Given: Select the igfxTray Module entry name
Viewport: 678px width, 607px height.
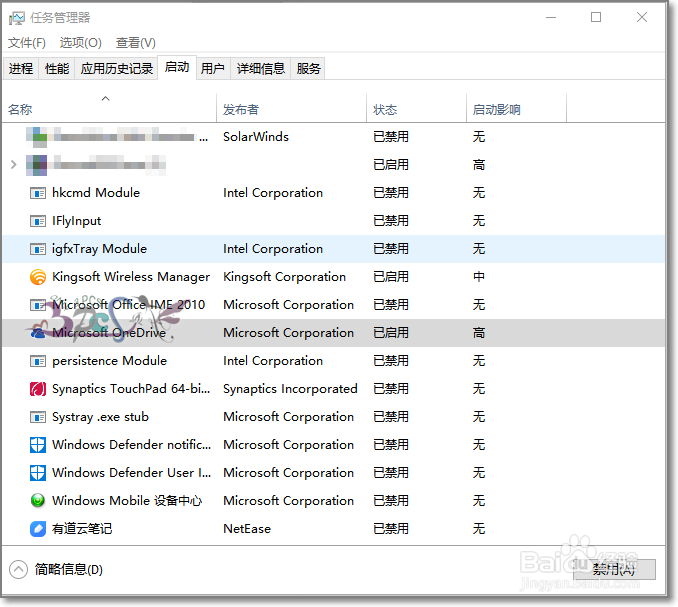Looking at the screenshot, I should tap(99, 249).
